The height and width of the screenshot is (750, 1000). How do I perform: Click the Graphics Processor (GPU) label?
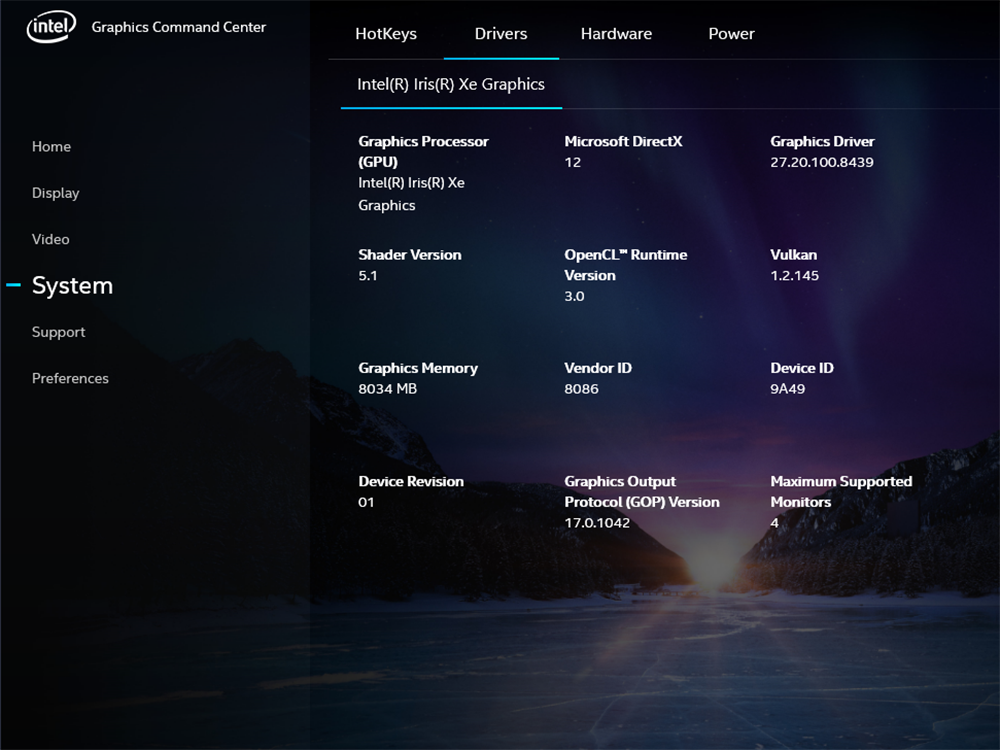[x=423, y=152]
